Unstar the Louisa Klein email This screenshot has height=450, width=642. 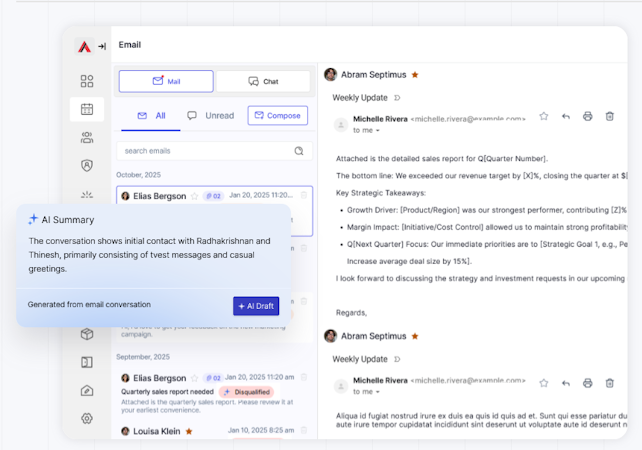(x=189, y=431)
